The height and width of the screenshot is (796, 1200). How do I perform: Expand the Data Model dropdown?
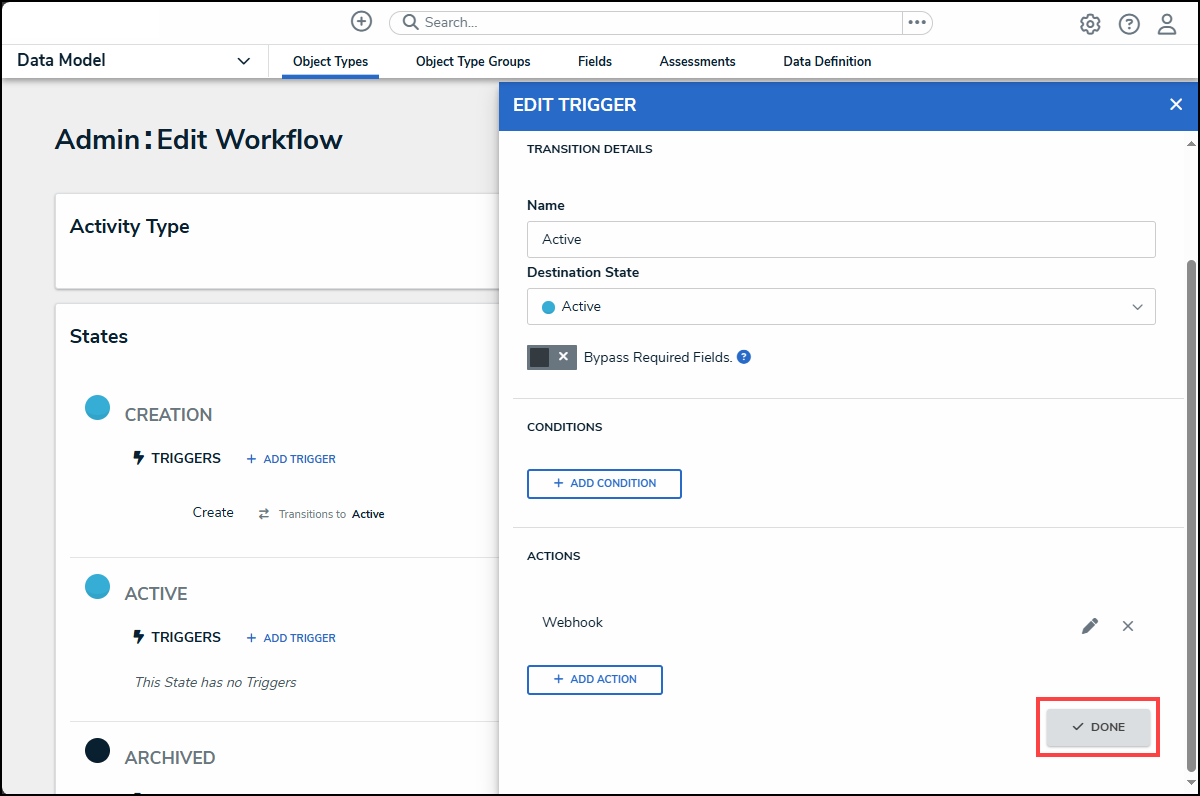134,61
